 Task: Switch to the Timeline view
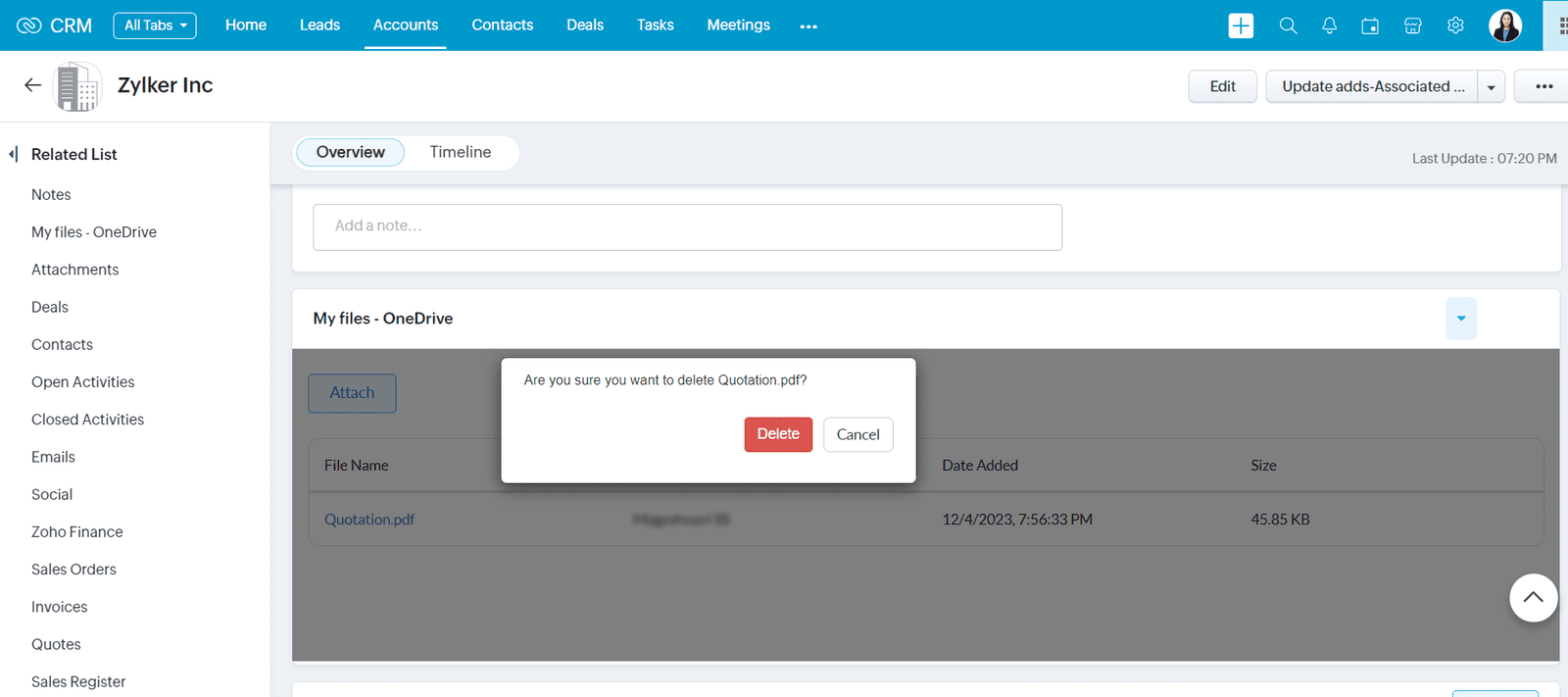[461, 152]
